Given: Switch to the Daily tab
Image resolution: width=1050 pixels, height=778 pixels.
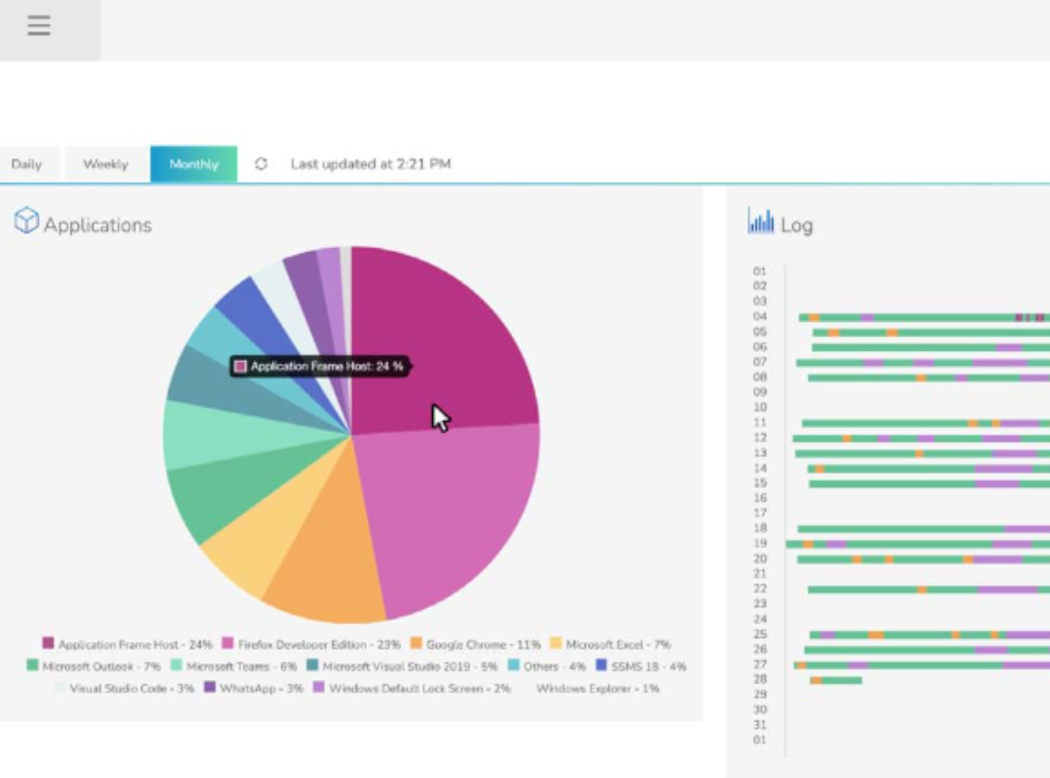Looking at the screenshot, I should (27, 164).
